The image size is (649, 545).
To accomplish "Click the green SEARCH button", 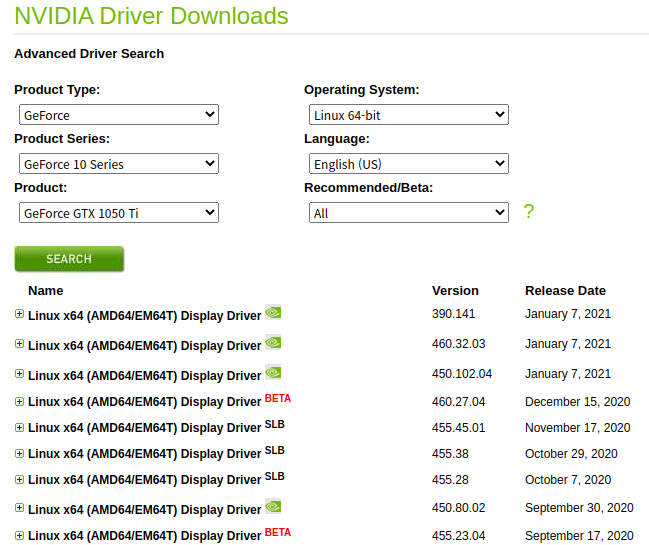I will [69, 259].
